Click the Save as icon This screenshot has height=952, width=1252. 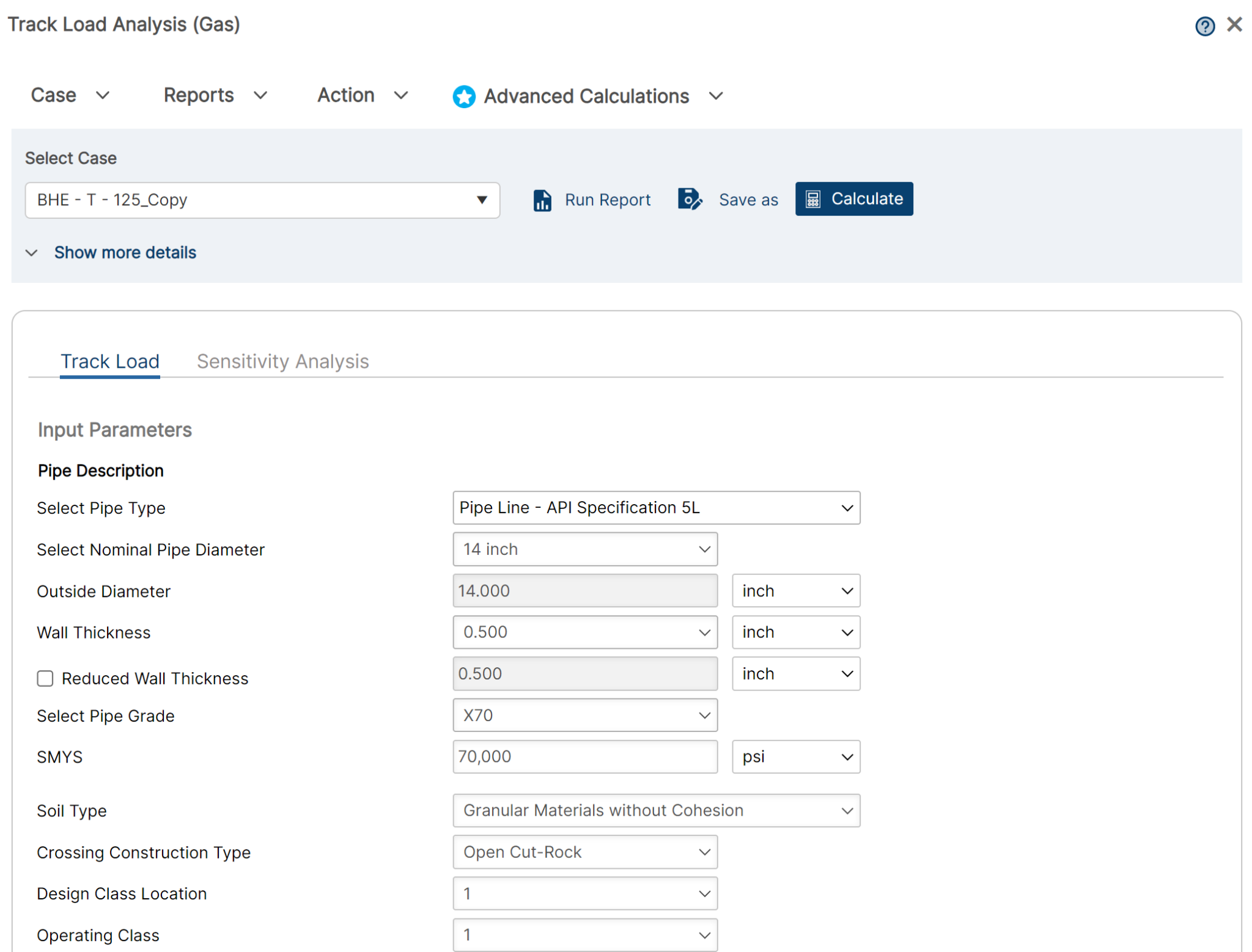pyautogui.click(x=690, y=199)
